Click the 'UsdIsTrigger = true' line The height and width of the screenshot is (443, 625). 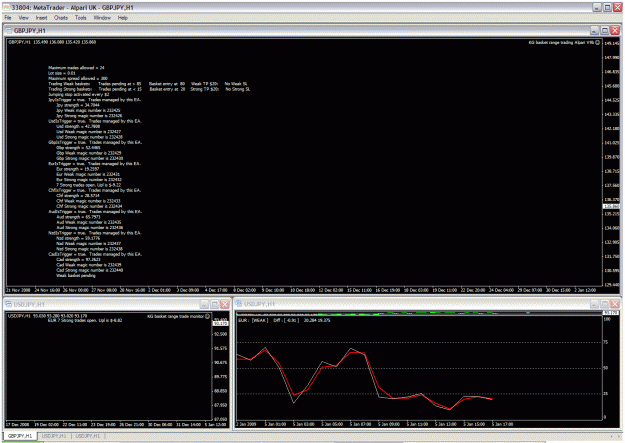coord(94,121)
